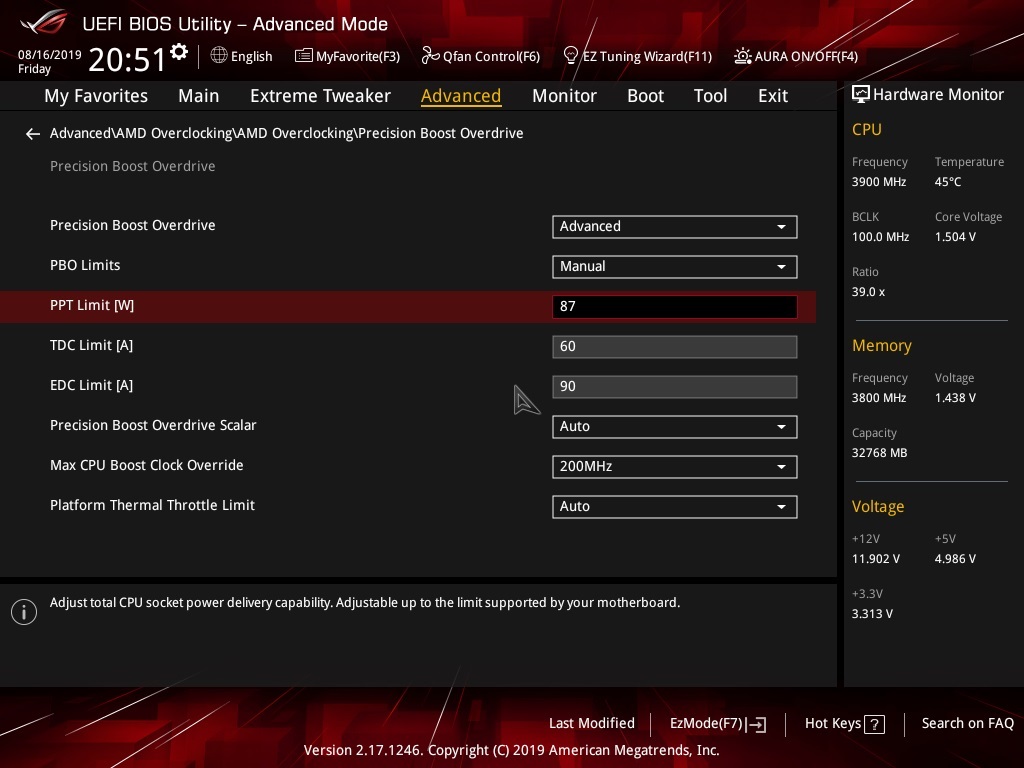
Task: Click the Max CPU Boost Clock Override label
Action: point(147,465)
